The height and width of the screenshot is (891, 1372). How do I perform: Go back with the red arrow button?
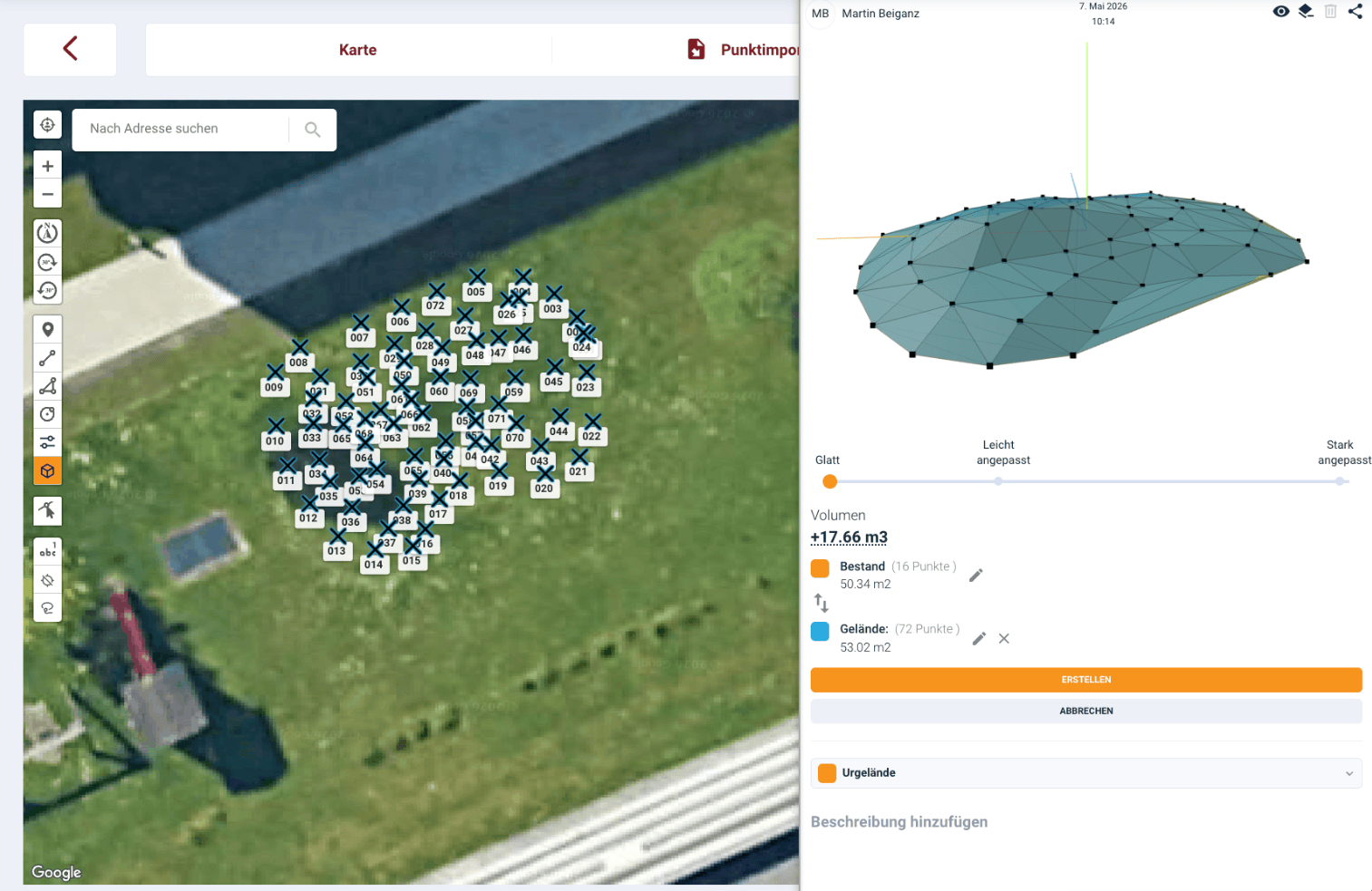point(70,49)
